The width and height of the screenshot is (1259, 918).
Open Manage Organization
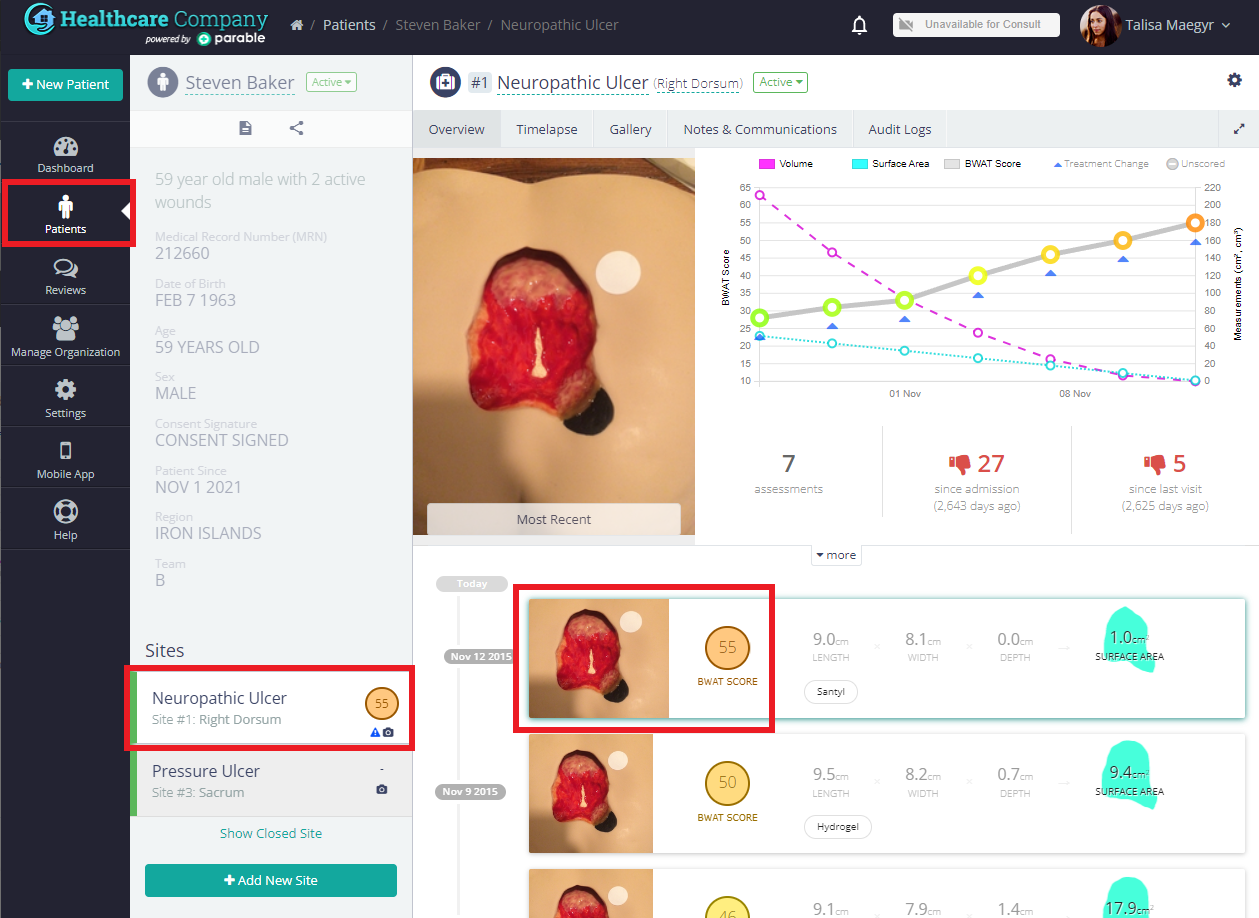(66, 335)
